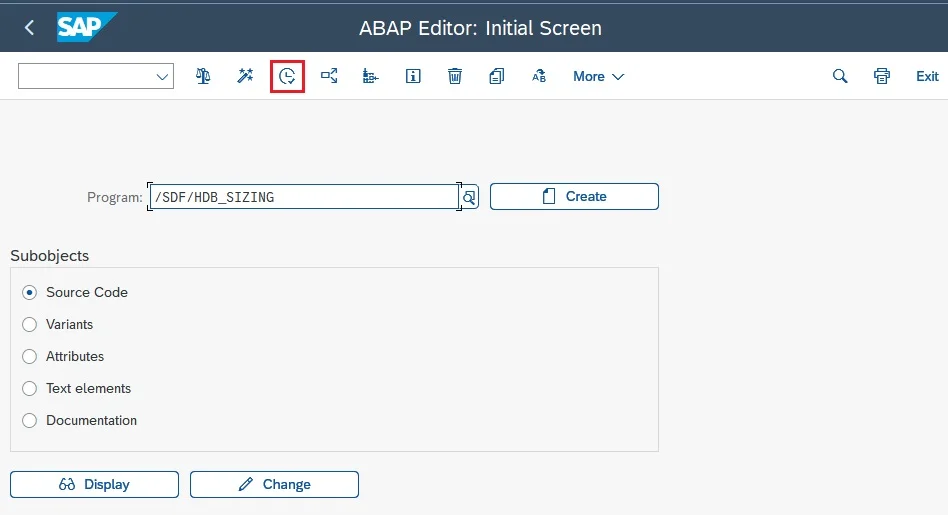The image size is (948, 515).
Task: Delete program with the trash icon
Action: pos(455,76)
